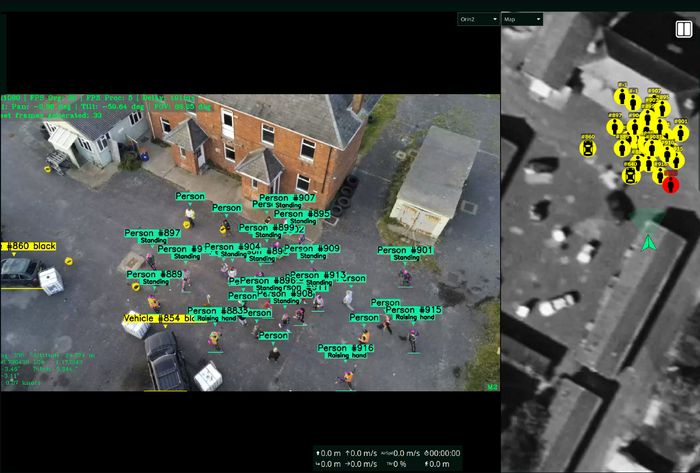Image resolution: width=700 pixels, height=473 pixels.
Task: Click the yellow circle marker beside parked car
Action: click(x=68, y=261)
